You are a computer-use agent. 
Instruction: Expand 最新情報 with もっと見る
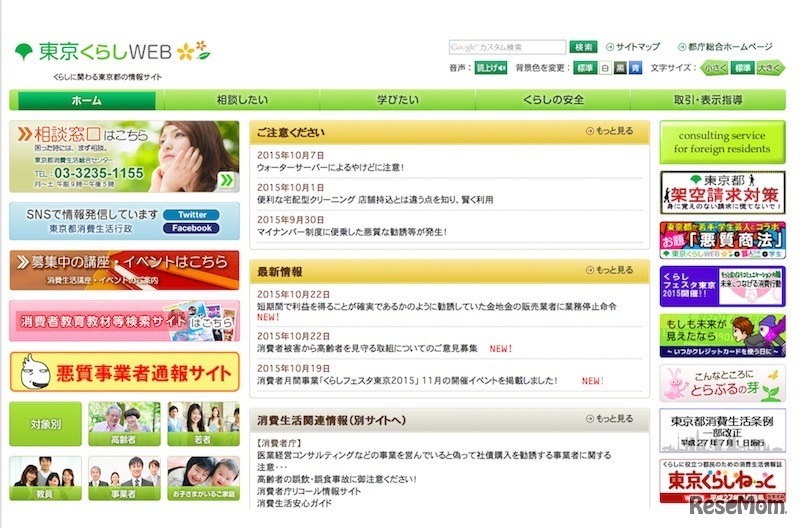610,270
